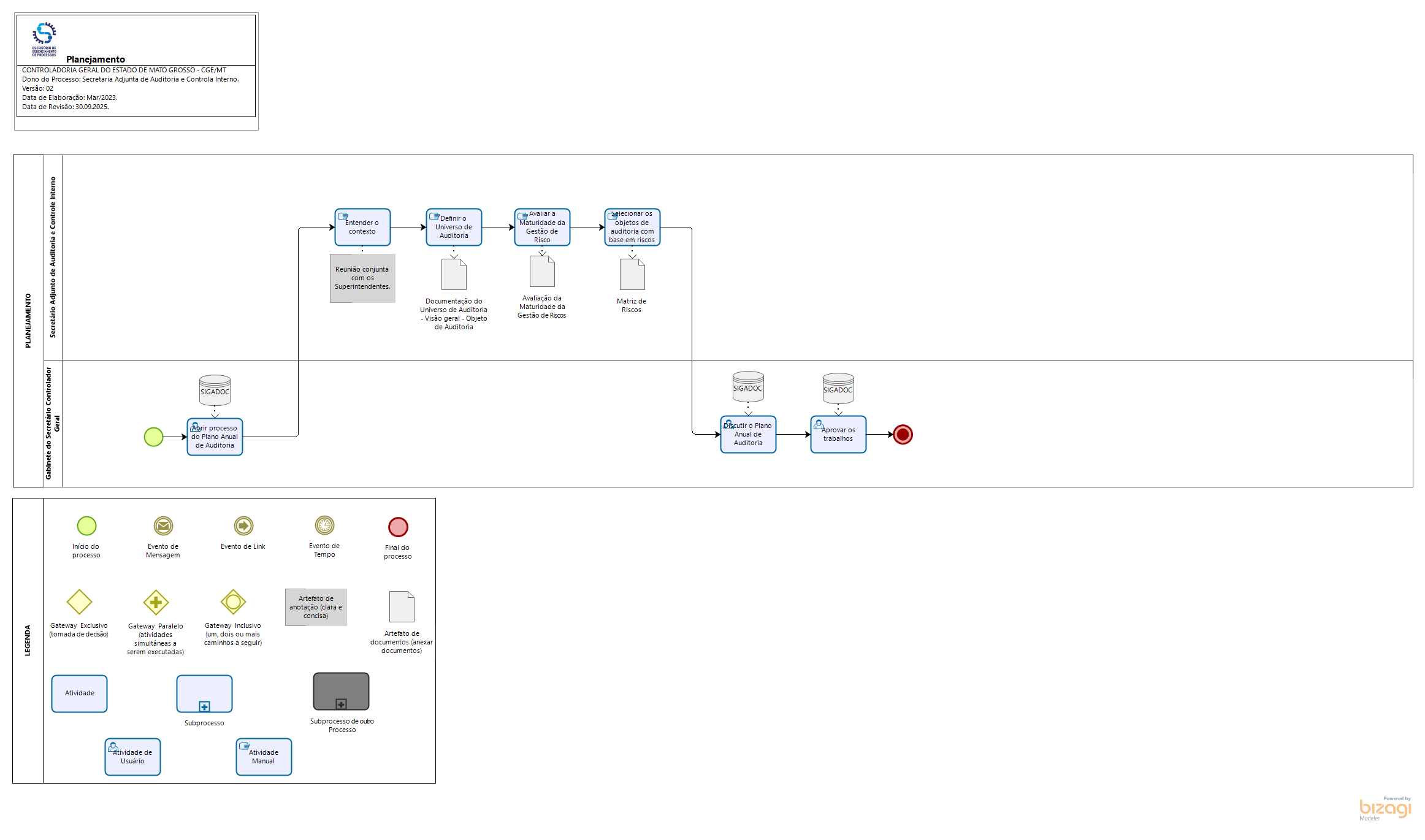Image resolution: width=1425 pixels, height=840 pixels.
Task: Click the Subprocesso box with plus marker
Action: [x=204, y=693]
